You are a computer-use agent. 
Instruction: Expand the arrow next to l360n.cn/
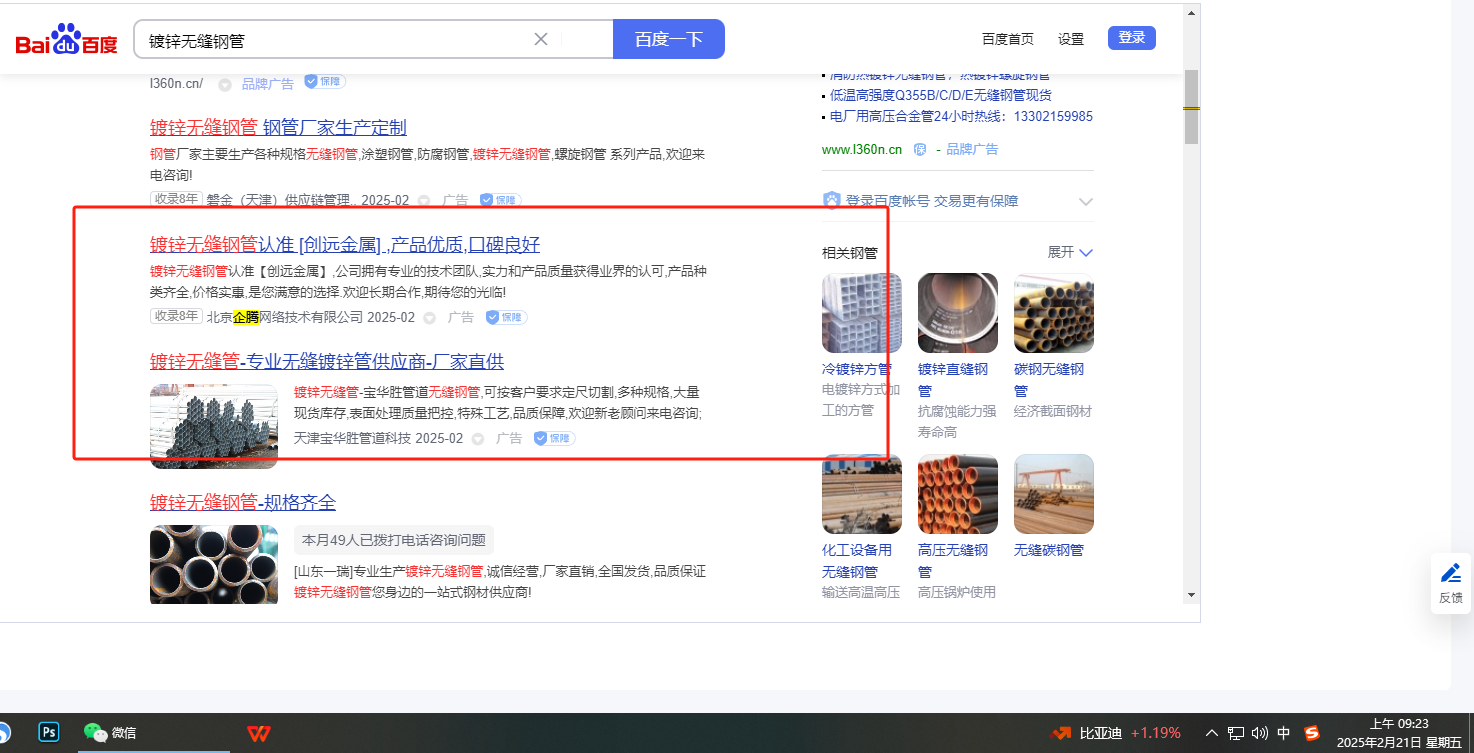point(225,84)
